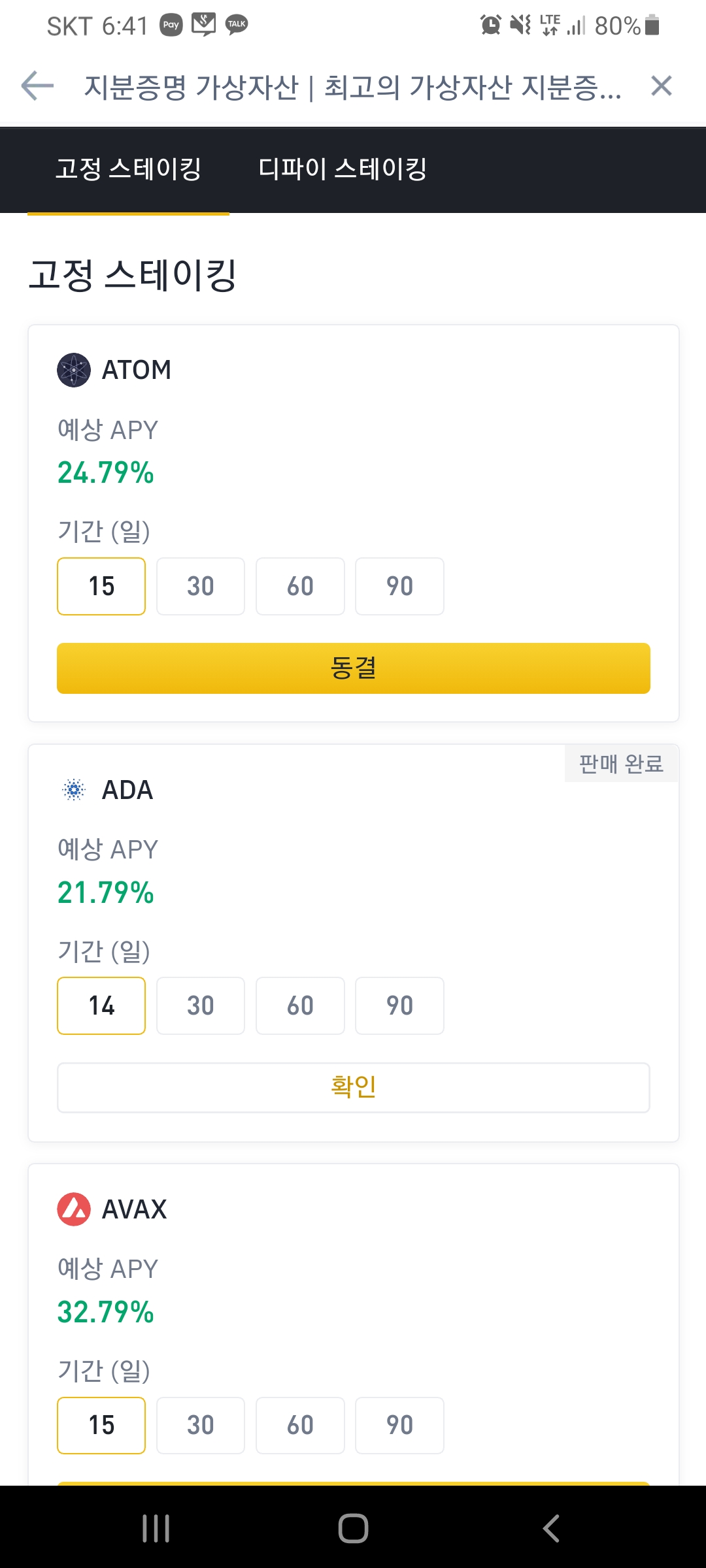The height and width of the screenshot is (1568, 706).
Task: Select the 30-day period for ATOM
Action: [x=201, y=586]
